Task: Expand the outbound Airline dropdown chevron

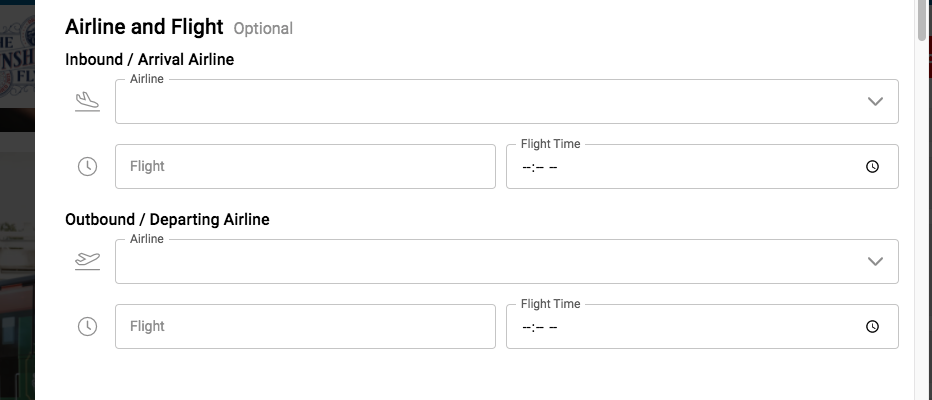Action: pyautogui.click(x=875, y=262)
